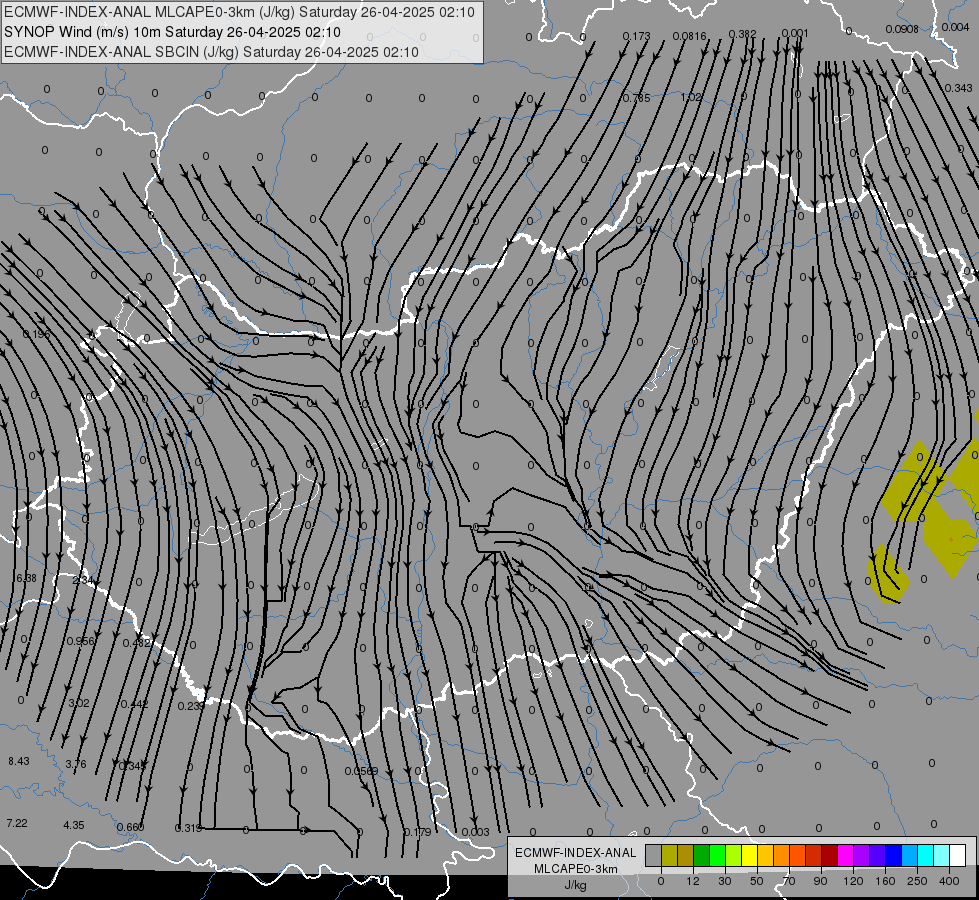979x900 pixels.
Task: Click the grid value '8.43'
Action: (x=19, y=761)
